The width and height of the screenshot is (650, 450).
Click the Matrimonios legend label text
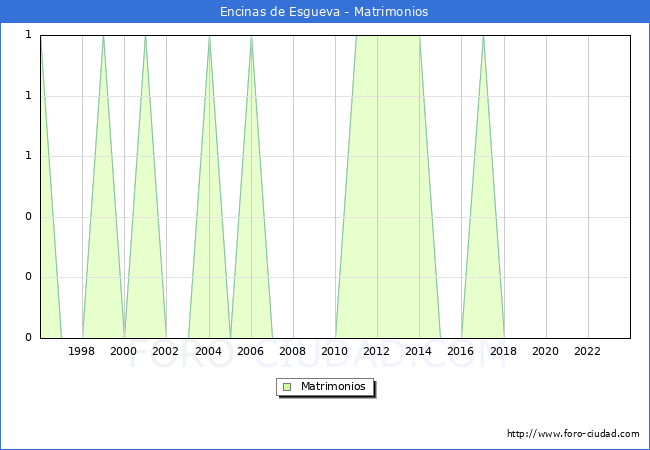333,386
